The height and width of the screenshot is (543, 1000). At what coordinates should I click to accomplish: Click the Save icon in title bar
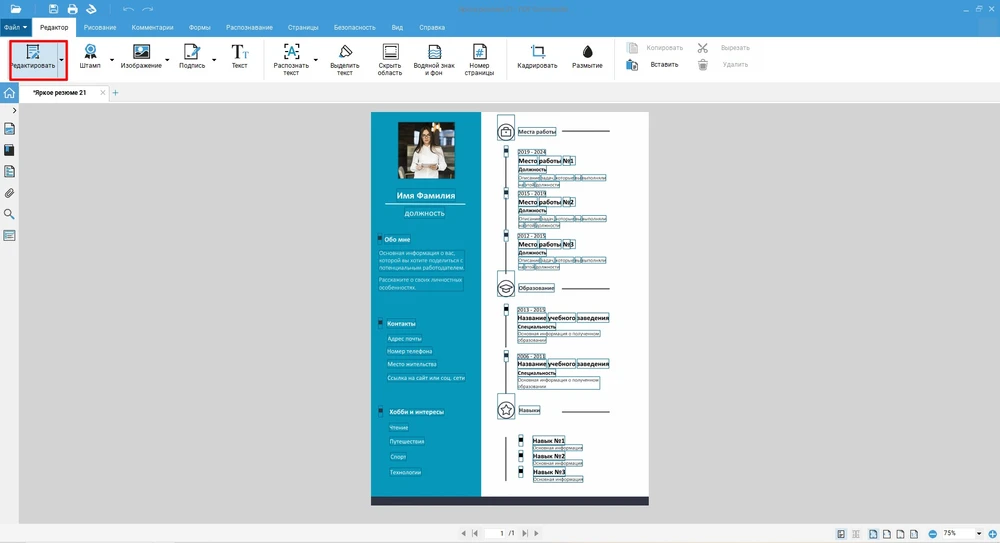tap(54, 9)
